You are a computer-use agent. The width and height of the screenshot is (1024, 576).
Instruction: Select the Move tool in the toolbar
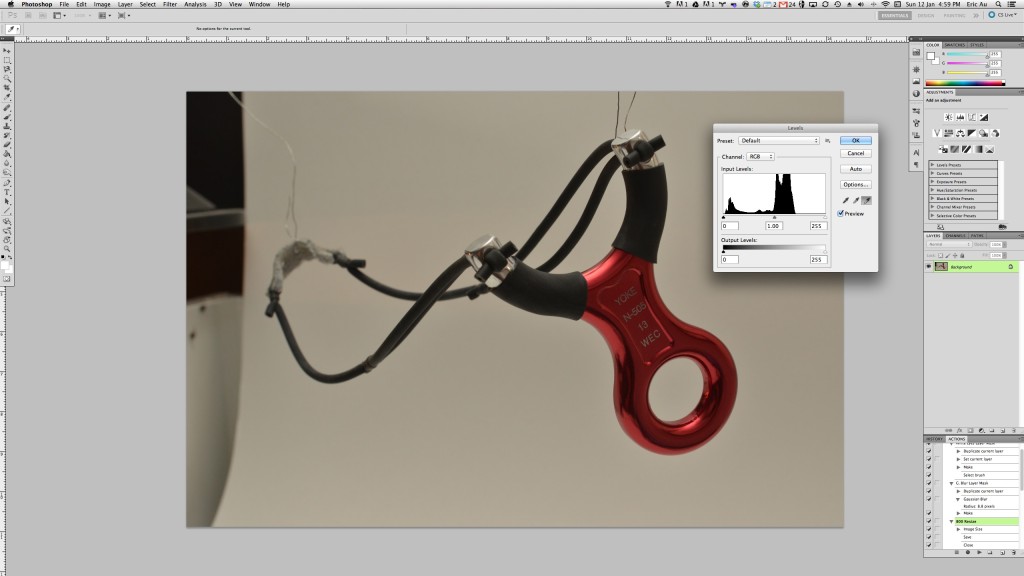pos(7,51)
